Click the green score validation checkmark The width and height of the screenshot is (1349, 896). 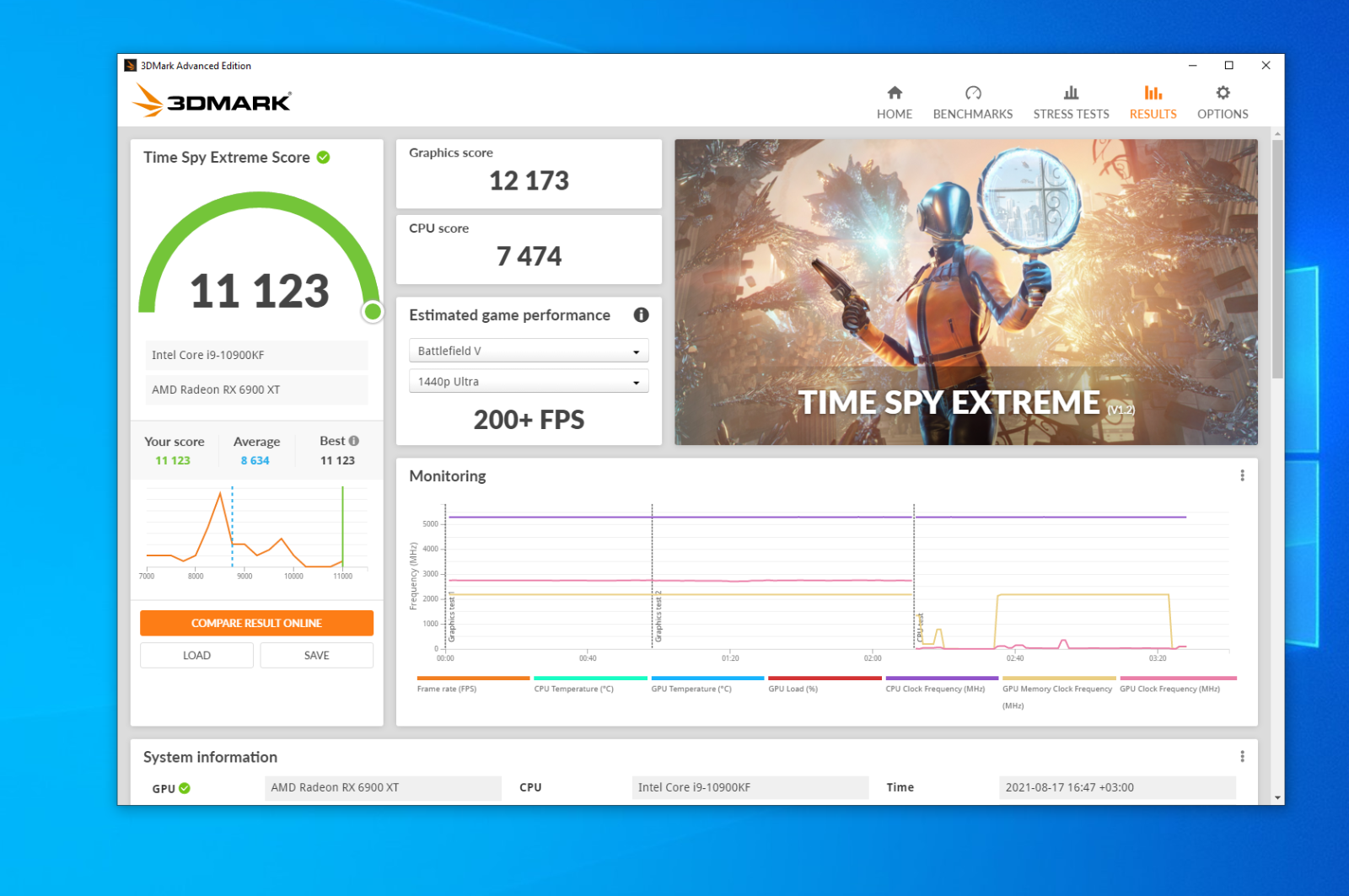pyautogui.click(x=323, y=158)
